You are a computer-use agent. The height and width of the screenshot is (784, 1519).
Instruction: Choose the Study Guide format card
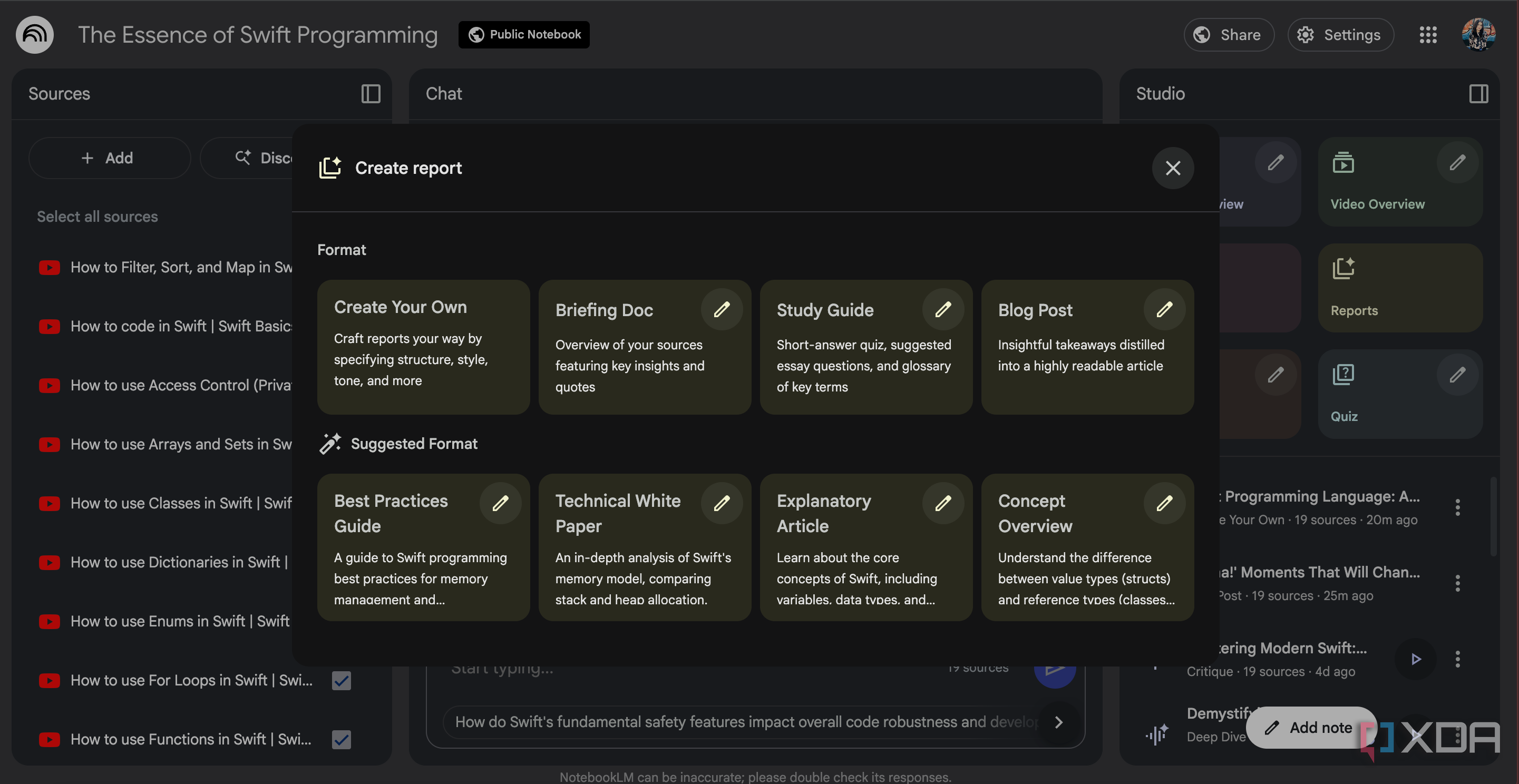coord(865,347)
